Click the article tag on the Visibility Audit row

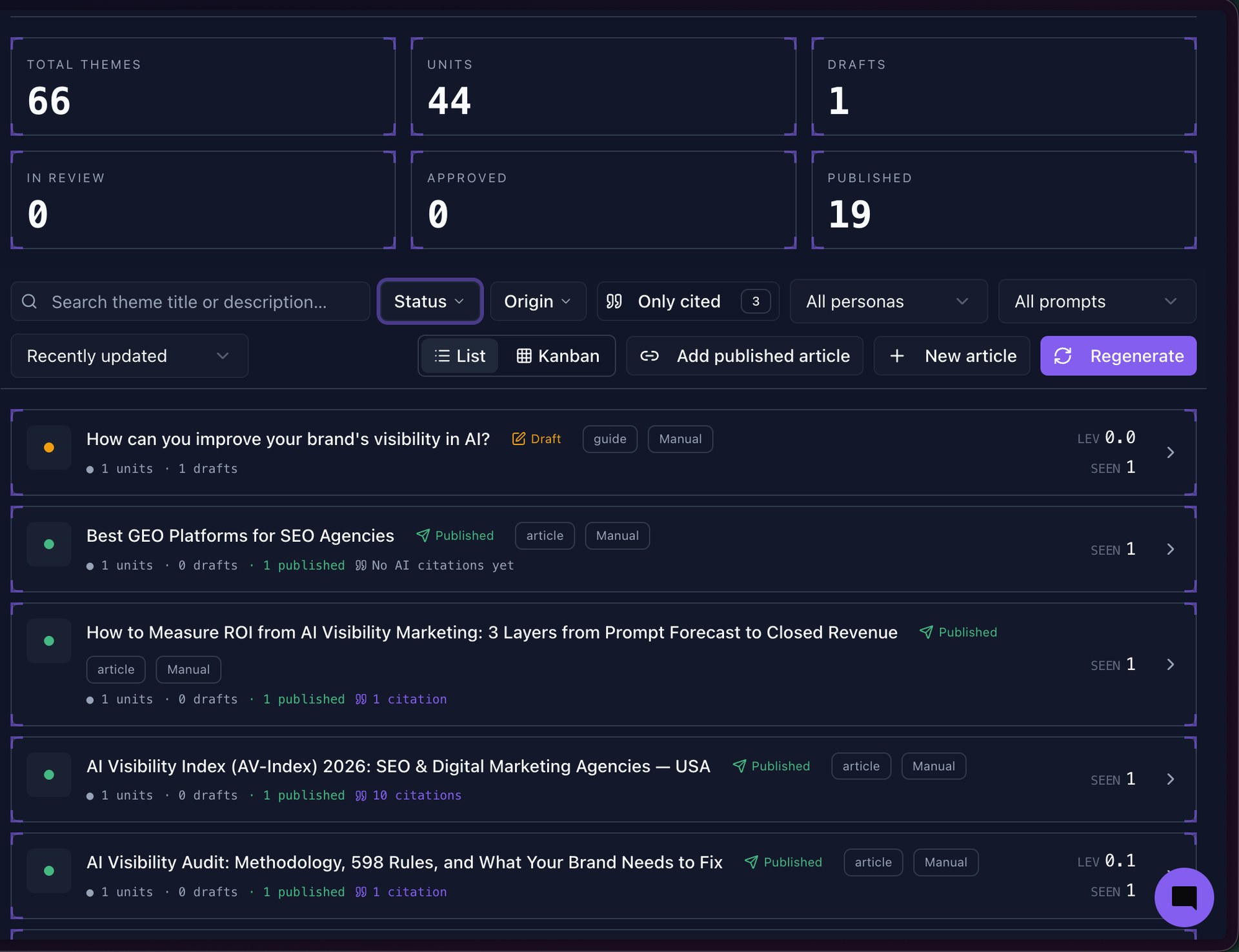coord(873,862)
